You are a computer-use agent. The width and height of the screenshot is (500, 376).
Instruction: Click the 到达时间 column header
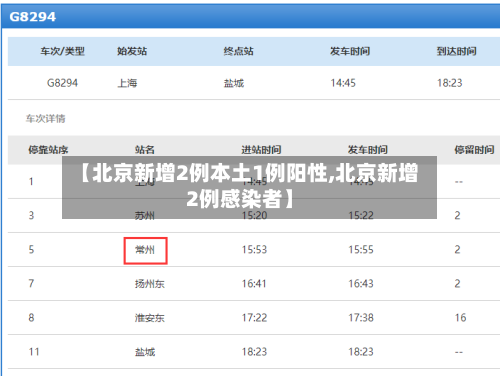click(x=457, y=51)
